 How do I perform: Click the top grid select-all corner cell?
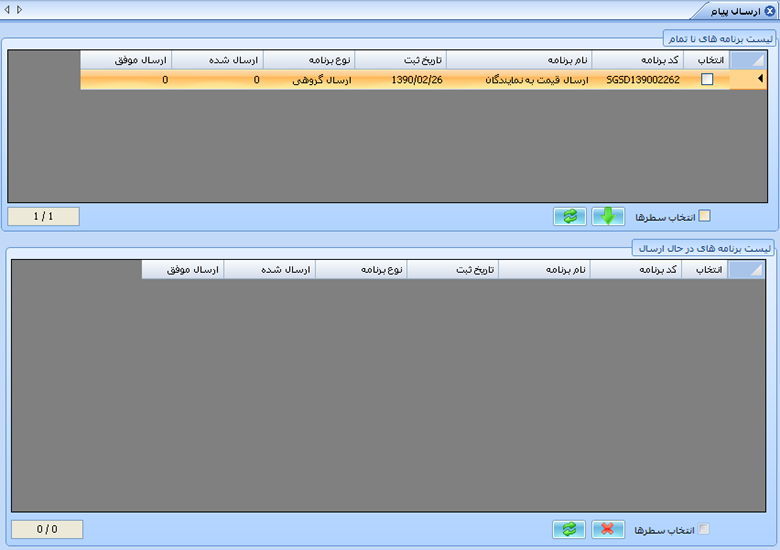pos(748,60)
